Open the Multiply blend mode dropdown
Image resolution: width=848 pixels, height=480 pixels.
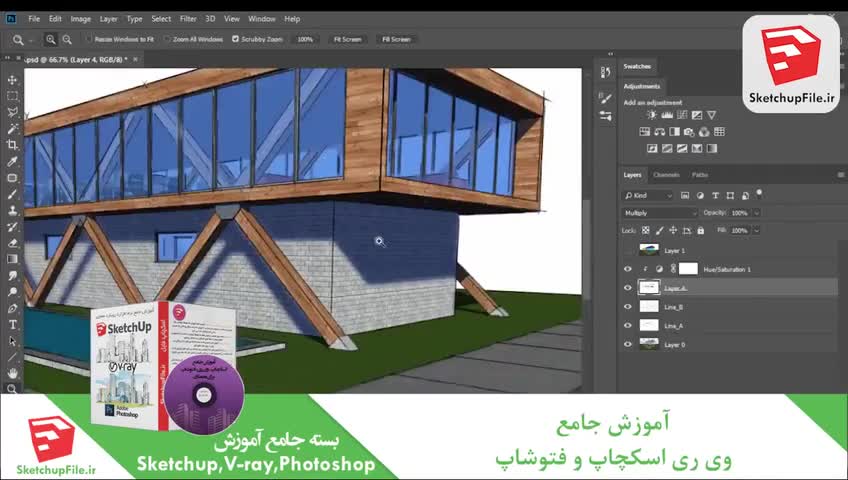660,213
